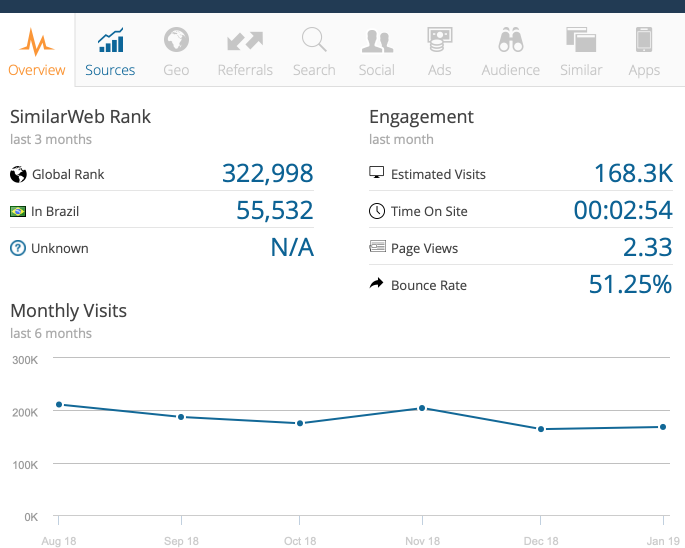Click the Nov 18 x-axis label

(422, 541)
